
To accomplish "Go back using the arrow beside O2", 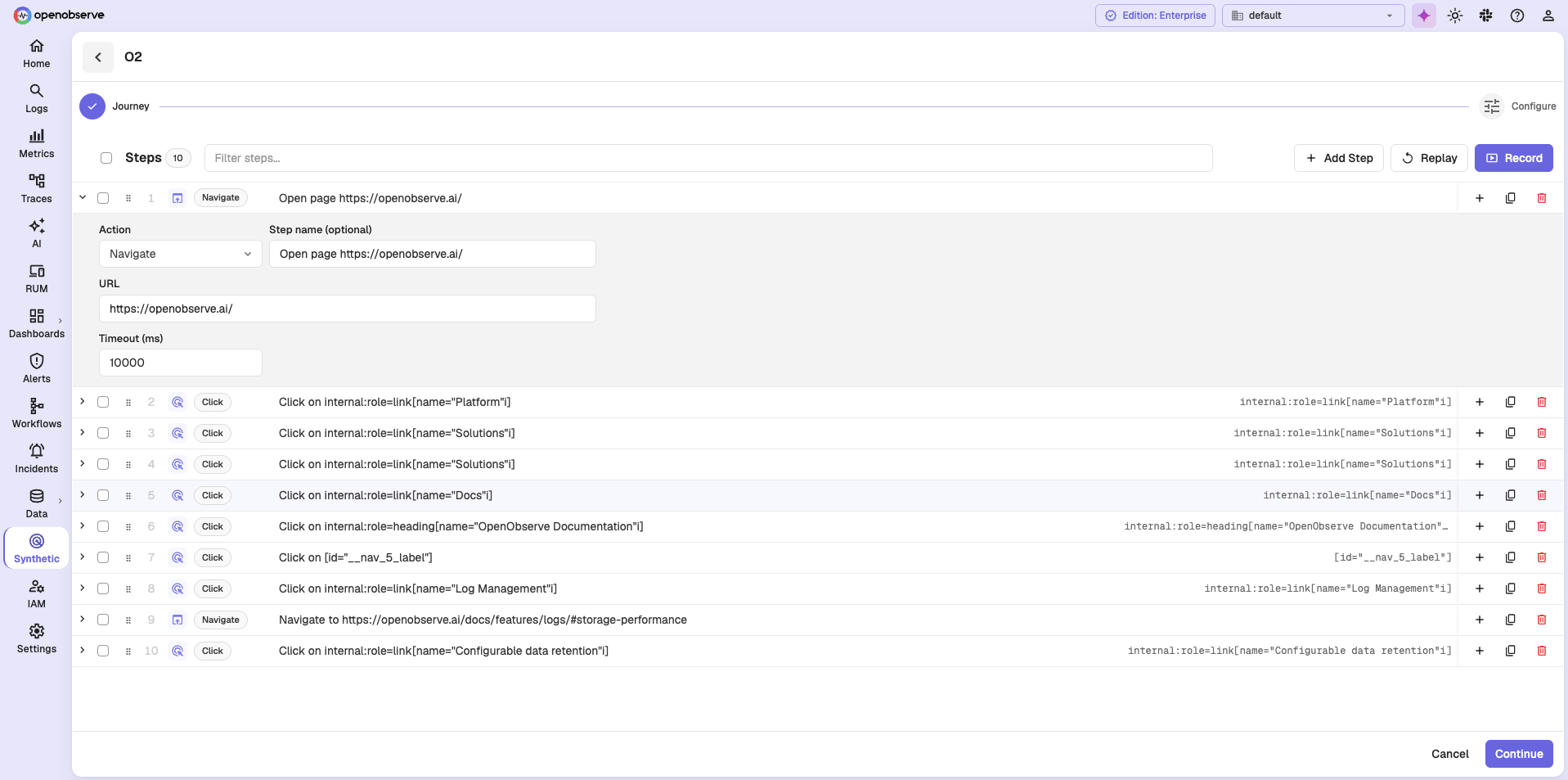I will pyautogui.click(x=98, y=57).
